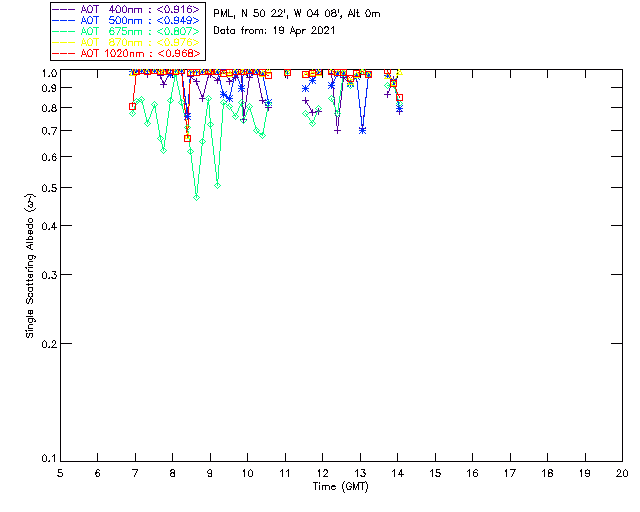This screenshot has height=512, width=640.
Task: Click the y-axis label 0.8
Action: (x=49, y=108)
